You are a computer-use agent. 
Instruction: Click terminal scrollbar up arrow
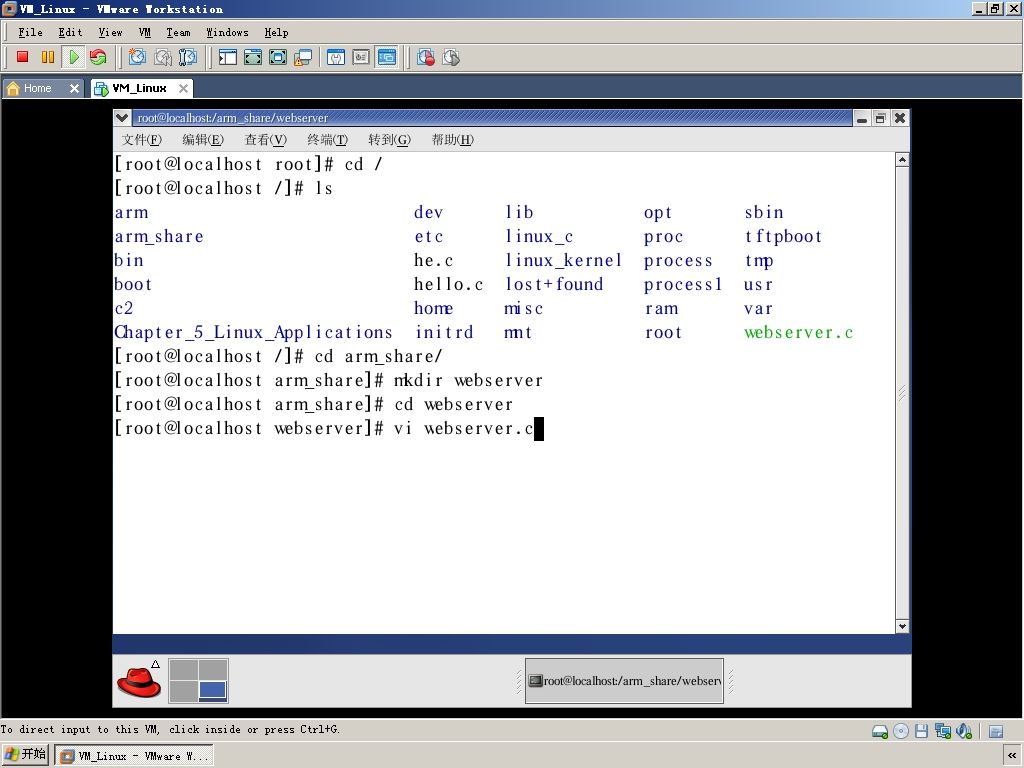tap(902, 160)
